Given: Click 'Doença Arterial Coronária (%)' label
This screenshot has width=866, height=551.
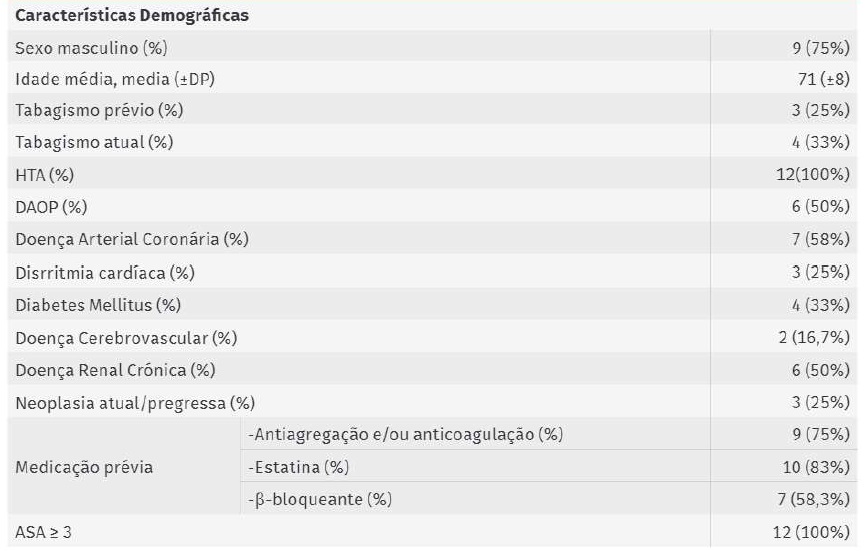Looking at the screenshot, I should point(132,240).
